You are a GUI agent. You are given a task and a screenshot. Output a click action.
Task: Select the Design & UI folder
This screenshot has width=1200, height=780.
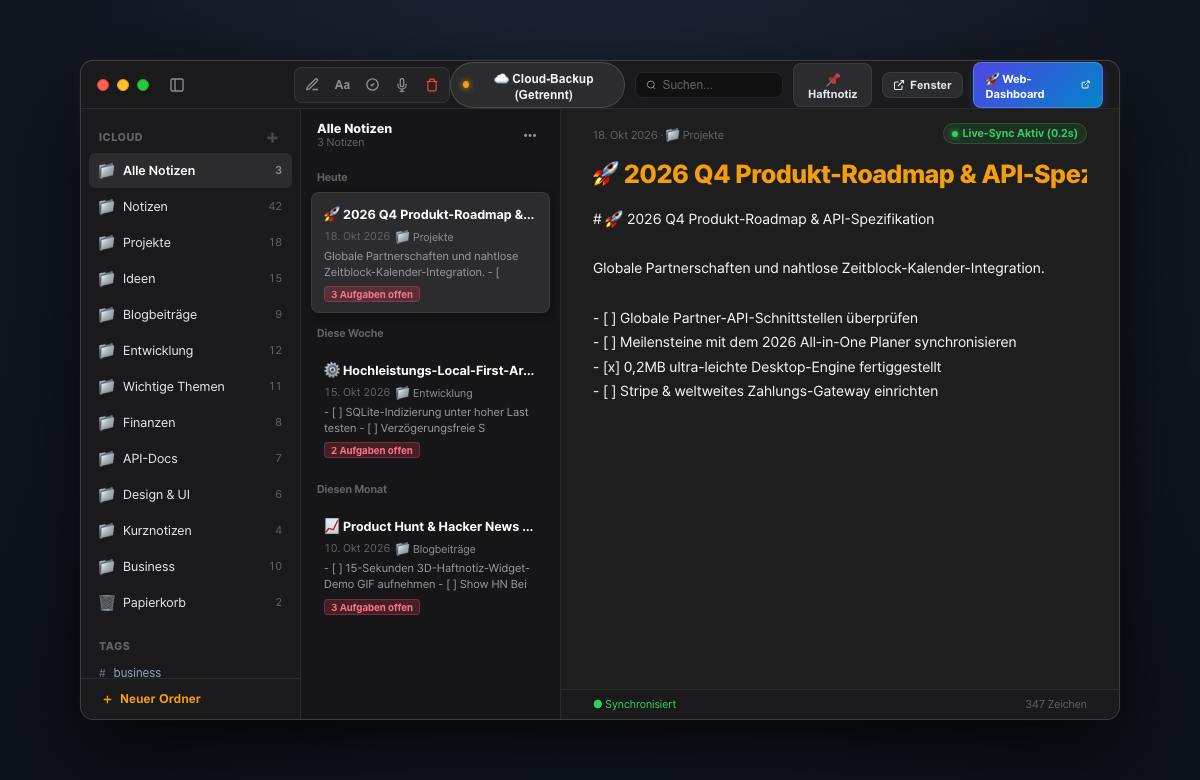click(190, 494)
